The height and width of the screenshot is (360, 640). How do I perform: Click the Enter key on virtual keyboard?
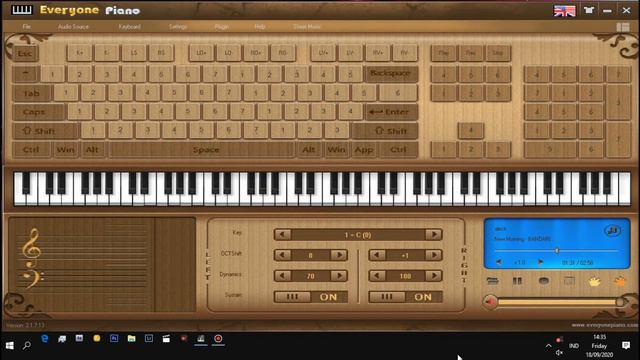tap(392, 112)
